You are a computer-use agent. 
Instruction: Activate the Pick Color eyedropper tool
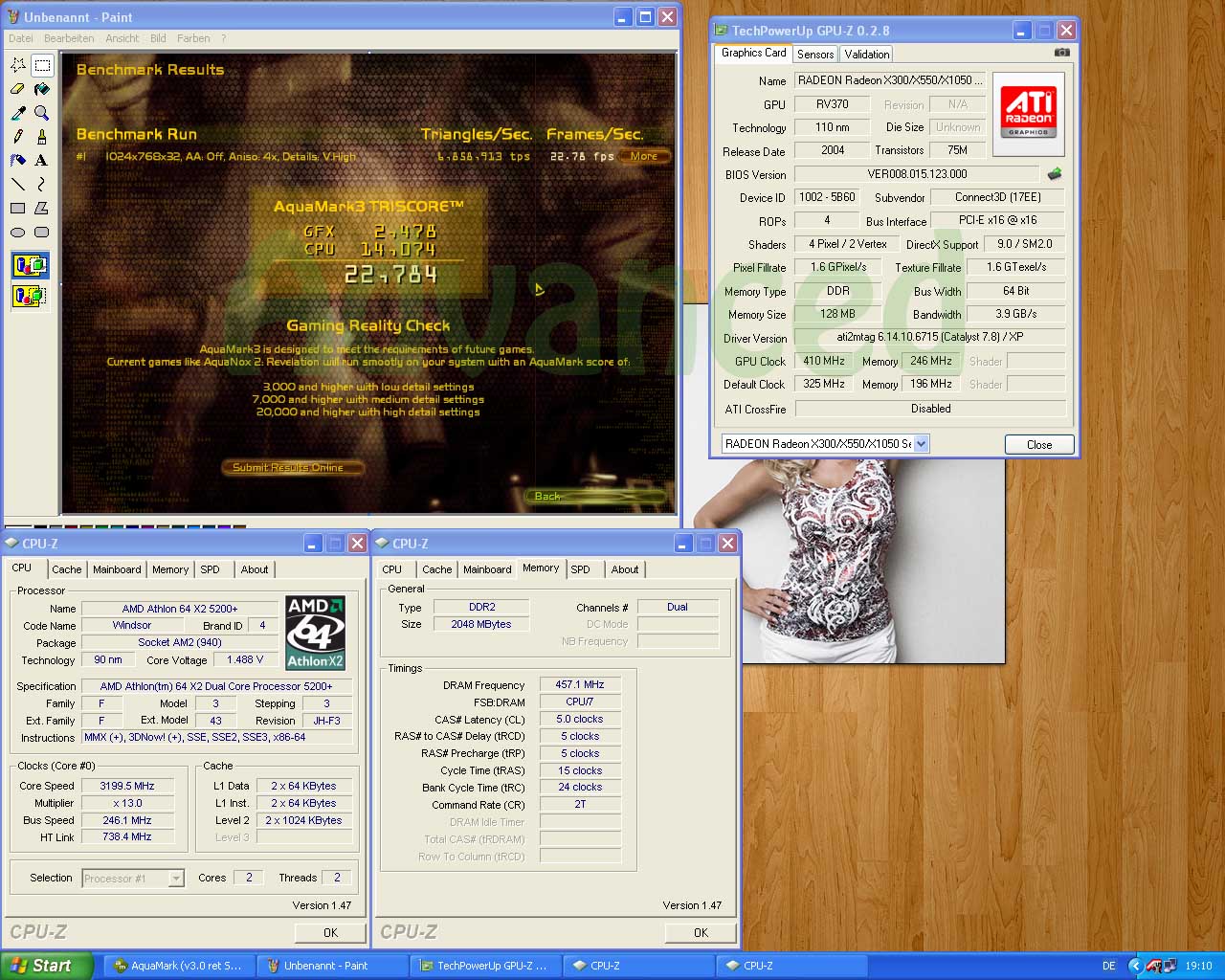(x=18, y=113)
